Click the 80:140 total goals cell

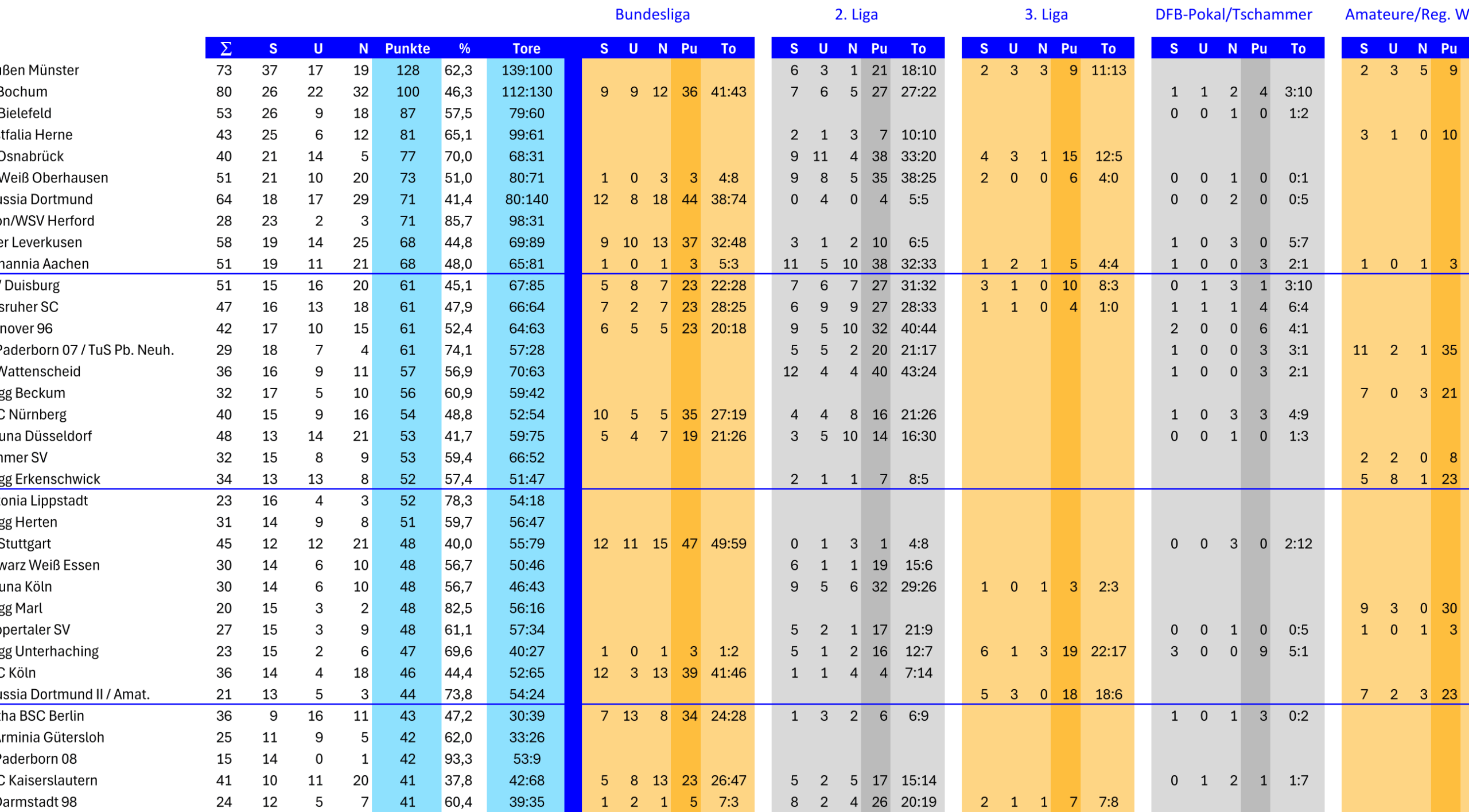[527, 199]
